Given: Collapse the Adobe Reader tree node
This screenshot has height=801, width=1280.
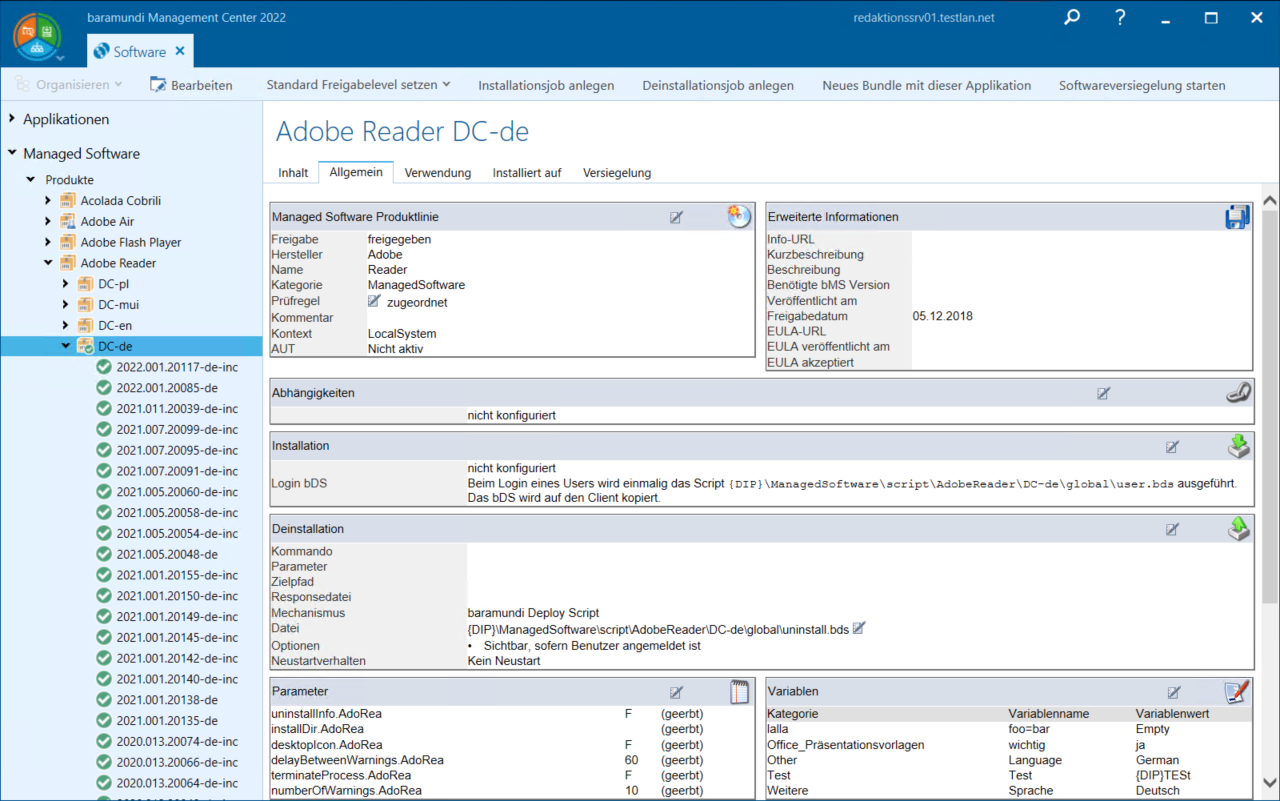Looking at the screenshot, I should click(x=48, y=263).
